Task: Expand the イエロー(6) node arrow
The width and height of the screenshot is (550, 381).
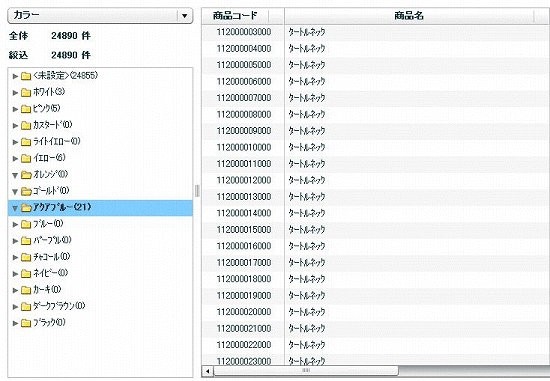Action: (x=15, y=159)
